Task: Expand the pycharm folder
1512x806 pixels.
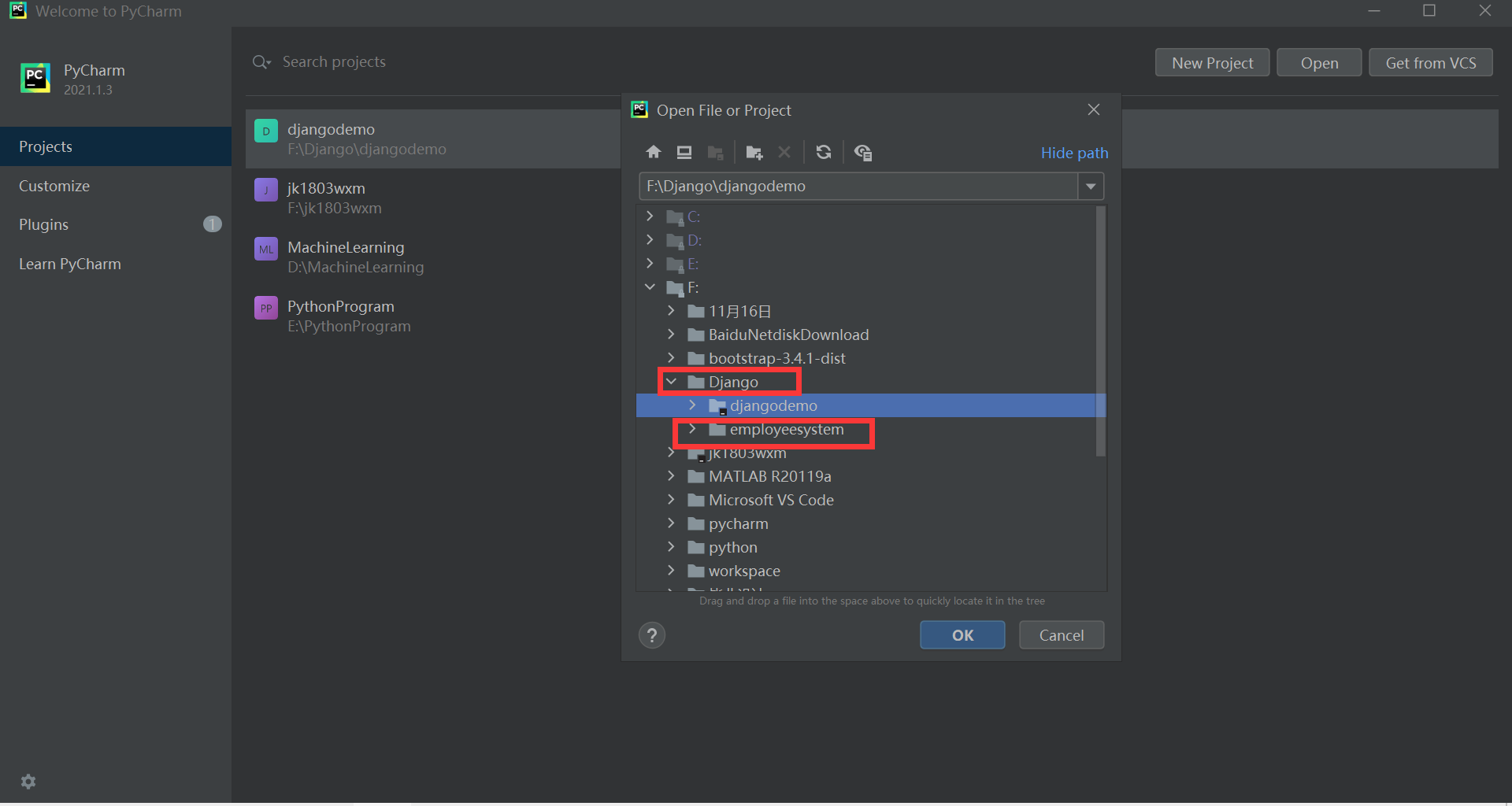Action: pyautogui.click(x=671, y=523)
